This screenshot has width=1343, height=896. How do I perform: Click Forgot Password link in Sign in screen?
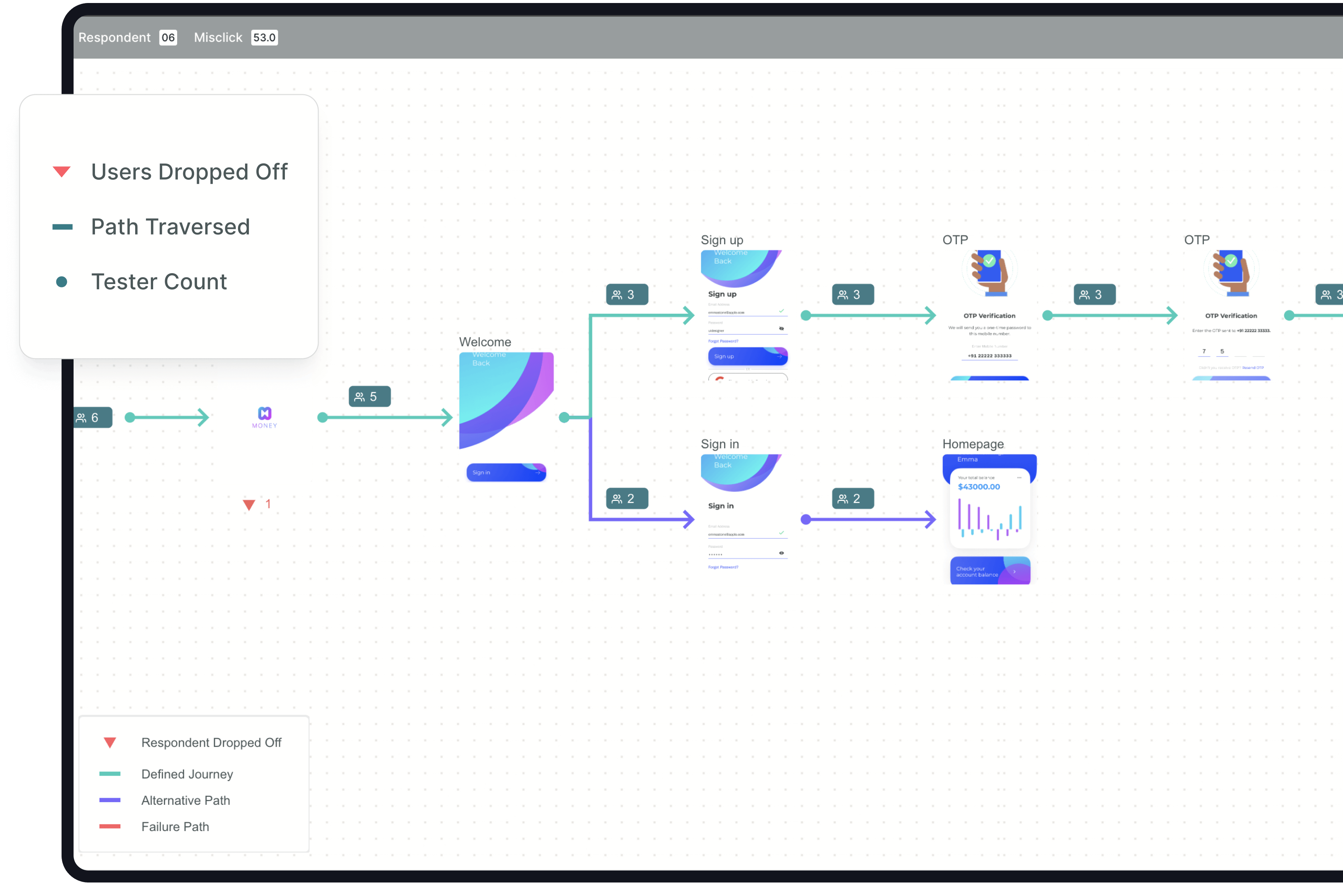point(723,567)
